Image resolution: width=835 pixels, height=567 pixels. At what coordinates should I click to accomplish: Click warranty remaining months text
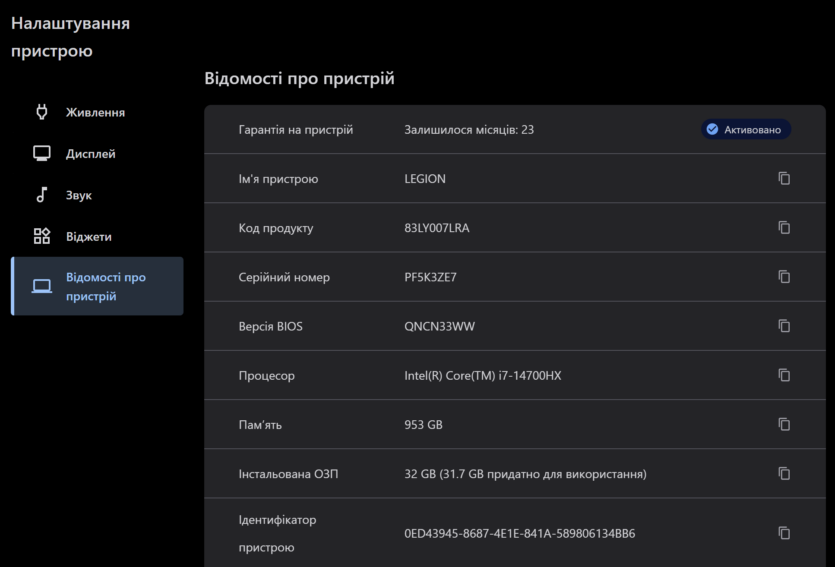469,130
